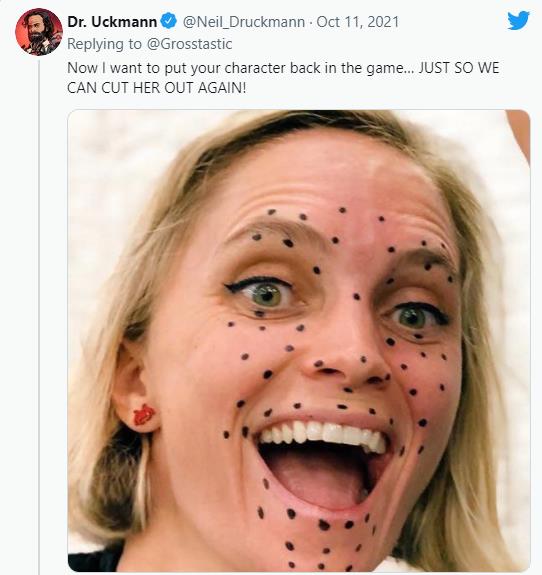Click the words 'JUST SO WE'
Screen dimensions: 542x575
tap(459, 68)
